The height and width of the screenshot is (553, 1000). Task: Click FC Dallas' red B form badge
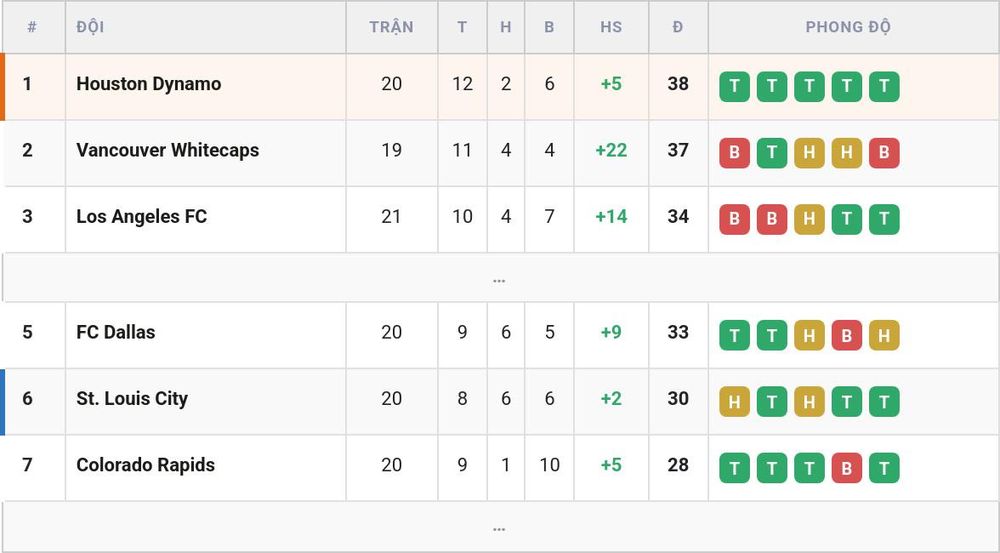point(846,335)
